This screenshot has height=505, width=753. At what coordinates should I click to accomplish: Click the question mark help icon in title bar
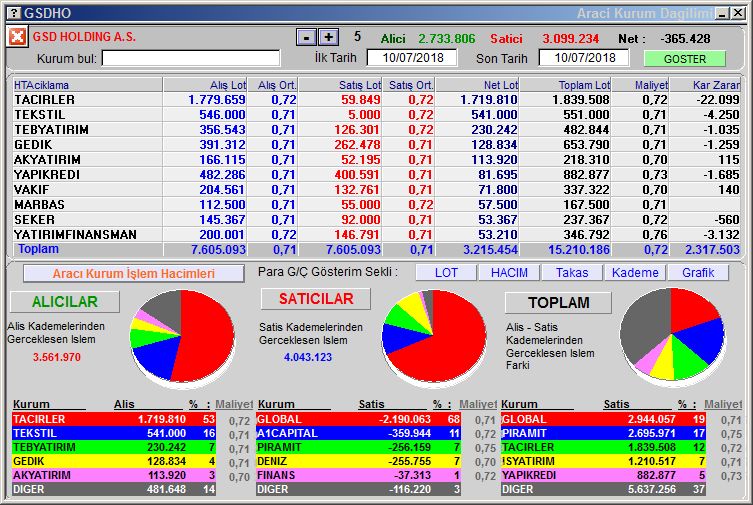pos(14,12)
